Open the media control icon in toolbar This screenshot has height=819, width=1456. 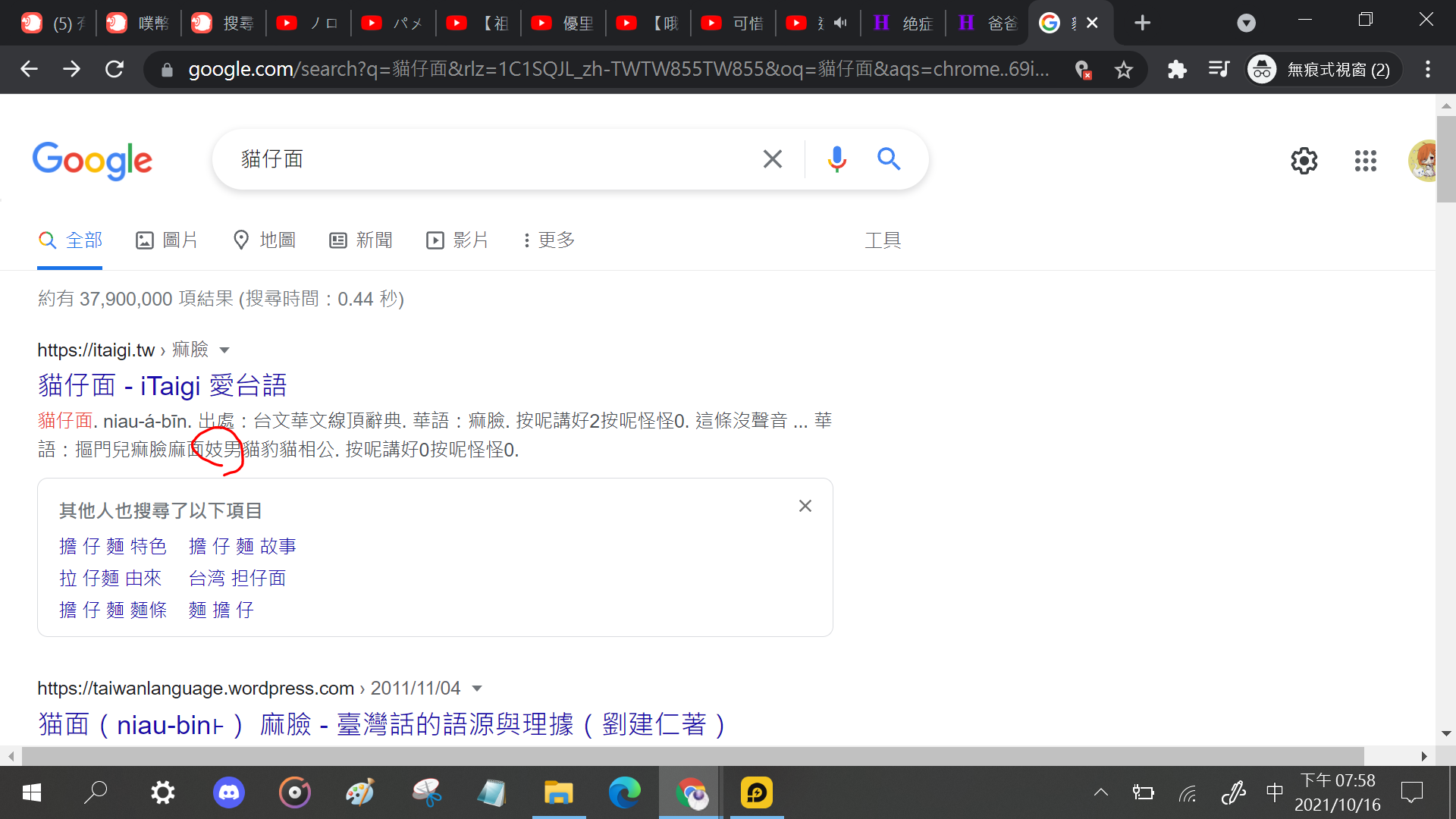(1219, 70)
